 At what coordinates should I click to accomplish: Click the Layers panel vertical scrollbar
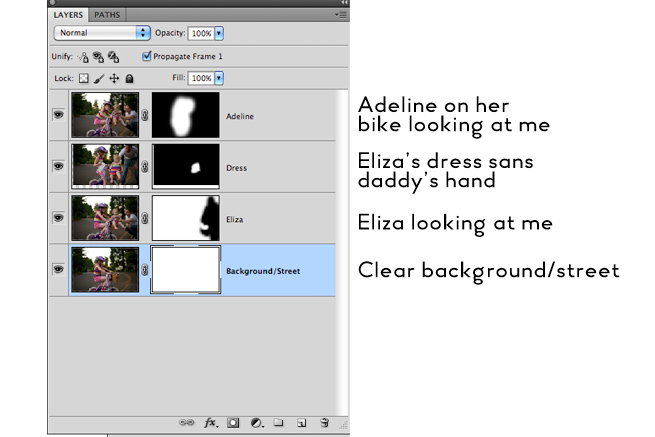[x=342, y=252]
